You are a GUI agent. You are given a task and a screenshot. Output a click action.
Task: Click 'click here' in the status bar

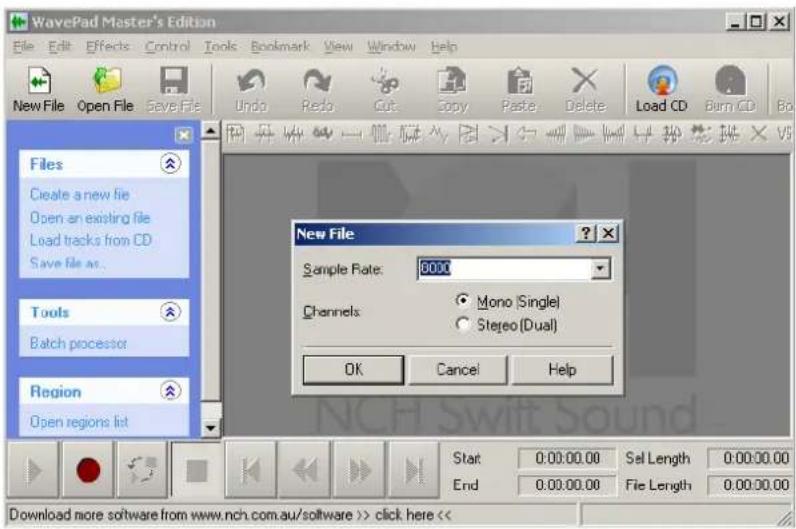pos(405,515)
